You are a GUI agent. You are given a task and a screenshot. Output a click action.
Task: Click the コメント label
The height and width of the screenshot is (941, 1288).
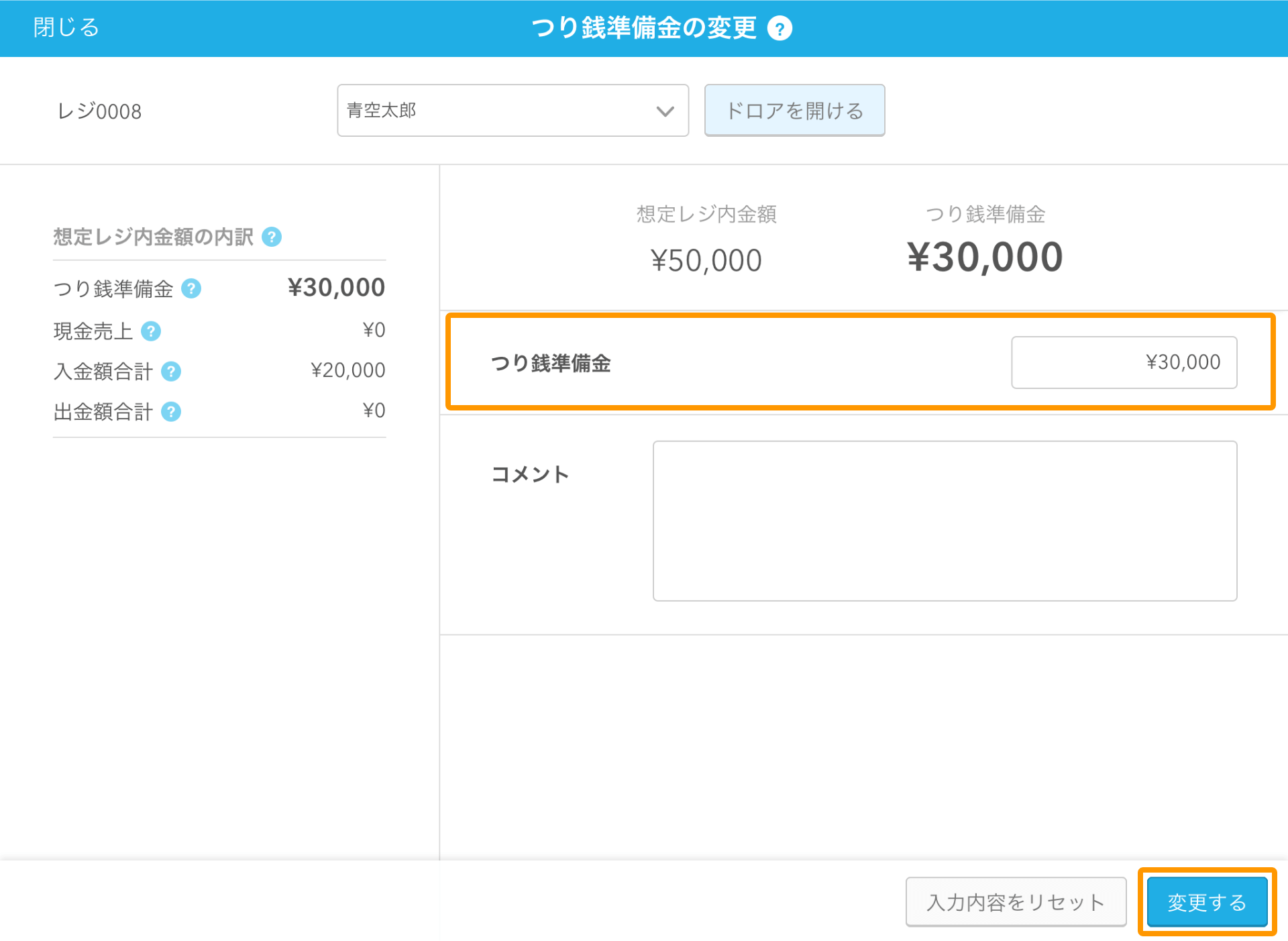point(530,474)
